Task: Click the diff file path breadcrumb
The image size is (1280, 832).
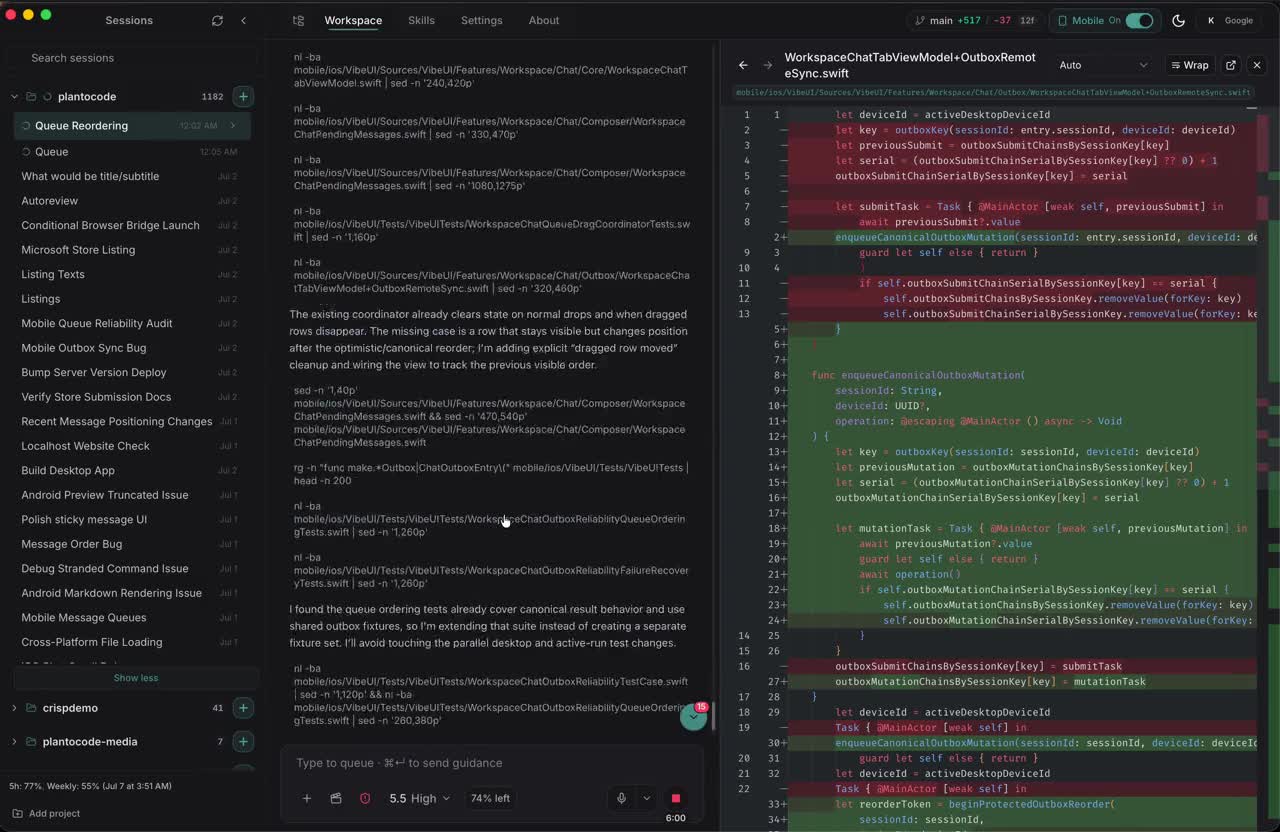Action: (x=993, y=92)
